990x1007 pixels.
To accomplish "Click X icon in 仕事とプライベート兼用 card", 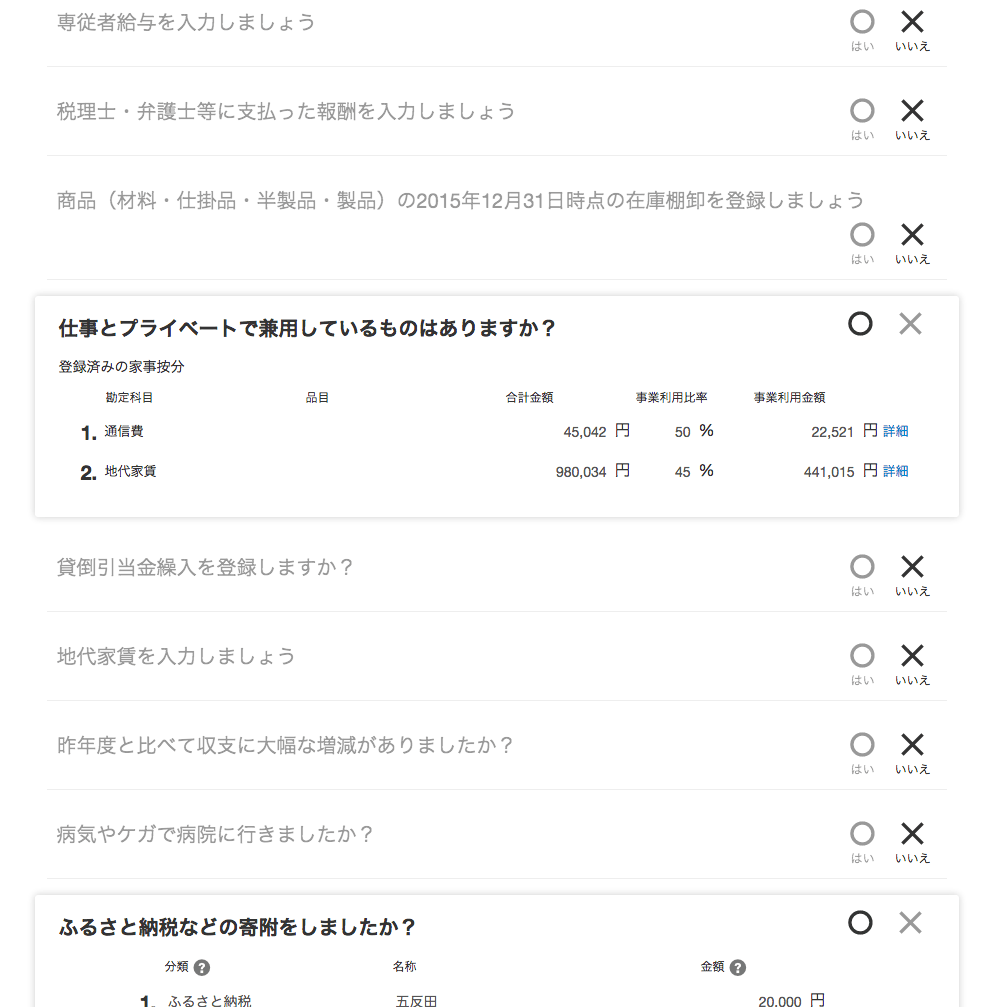I will [910, 324].
